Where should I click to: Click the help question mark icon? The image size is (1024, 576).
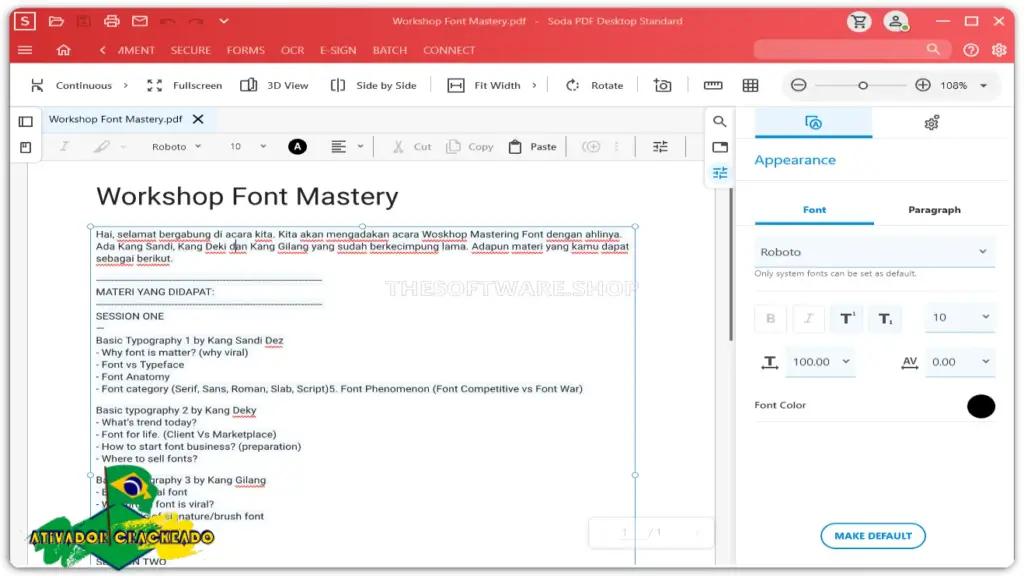[x=971, y=50]
